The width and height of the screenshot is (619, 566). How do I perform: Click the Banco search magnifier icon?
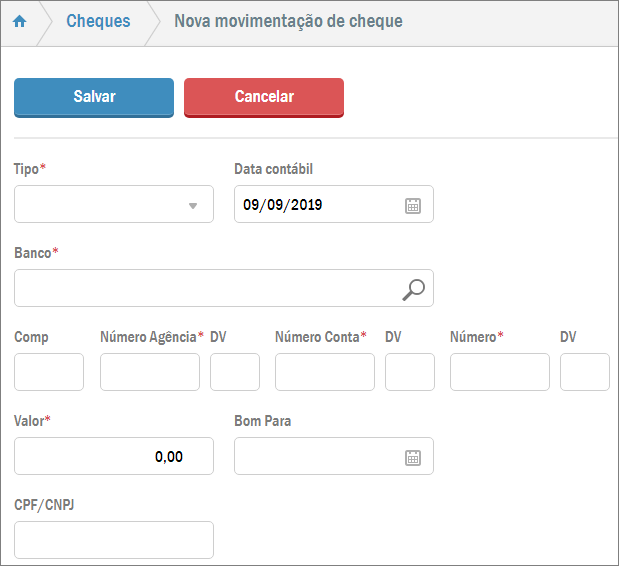click(x=413, y=289)
